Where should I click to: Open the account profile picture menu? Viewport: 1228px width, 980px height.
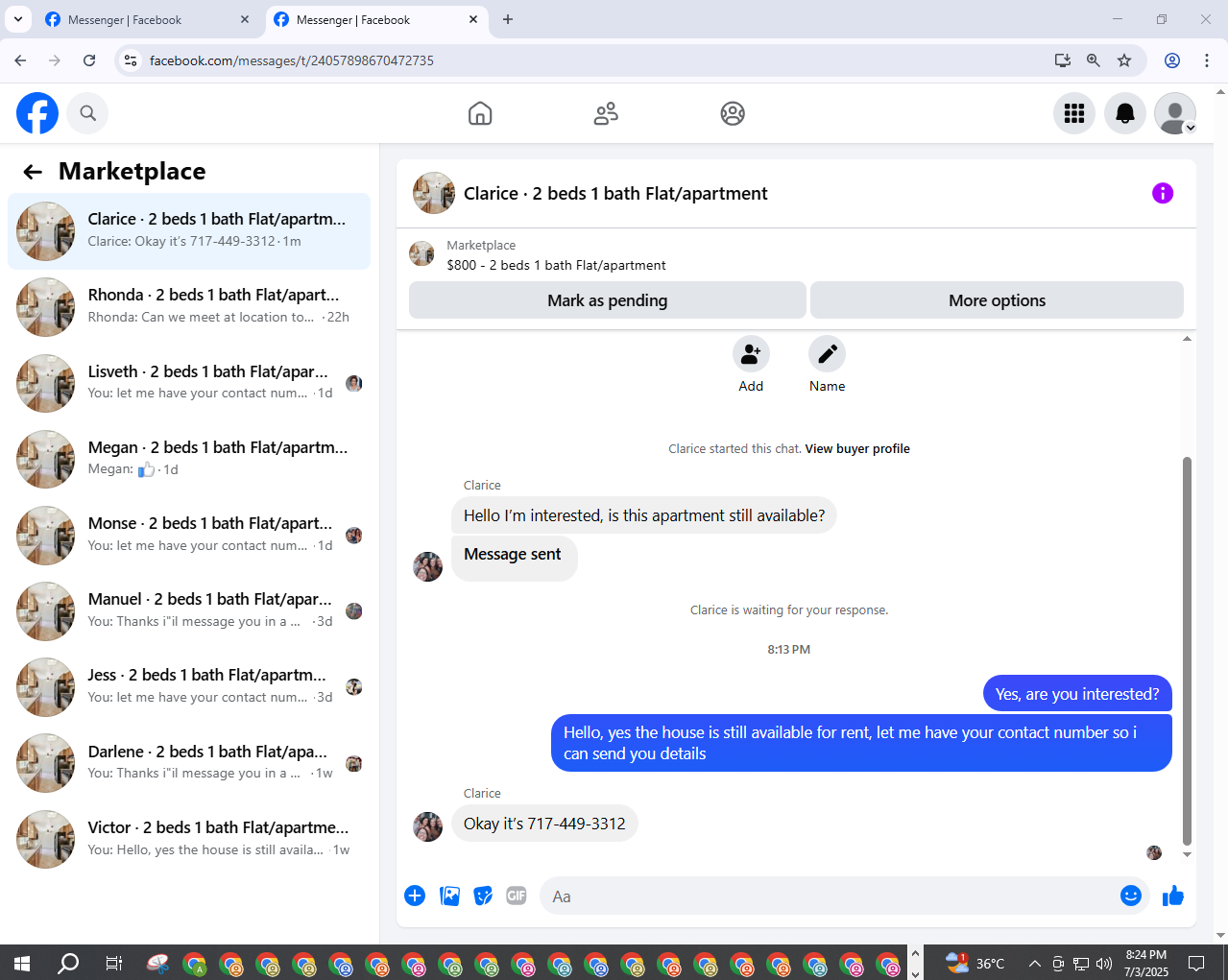tap(1175, 113)
